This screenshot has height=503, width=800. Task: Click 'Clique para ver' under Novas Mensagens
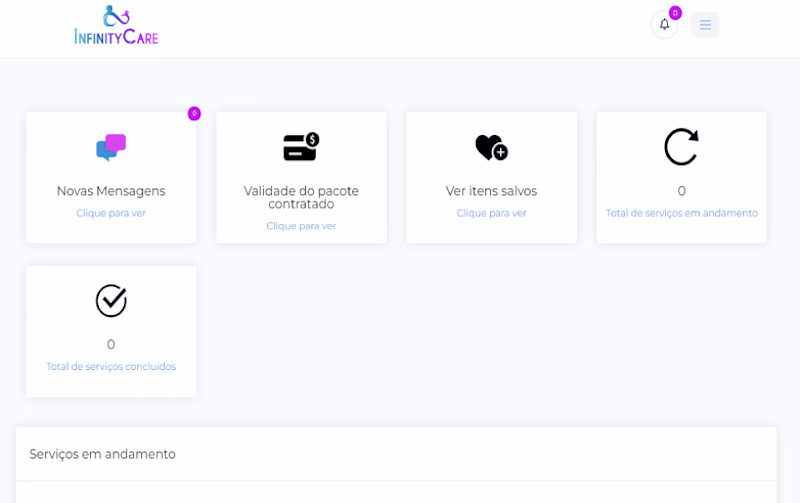coord(111,213)
